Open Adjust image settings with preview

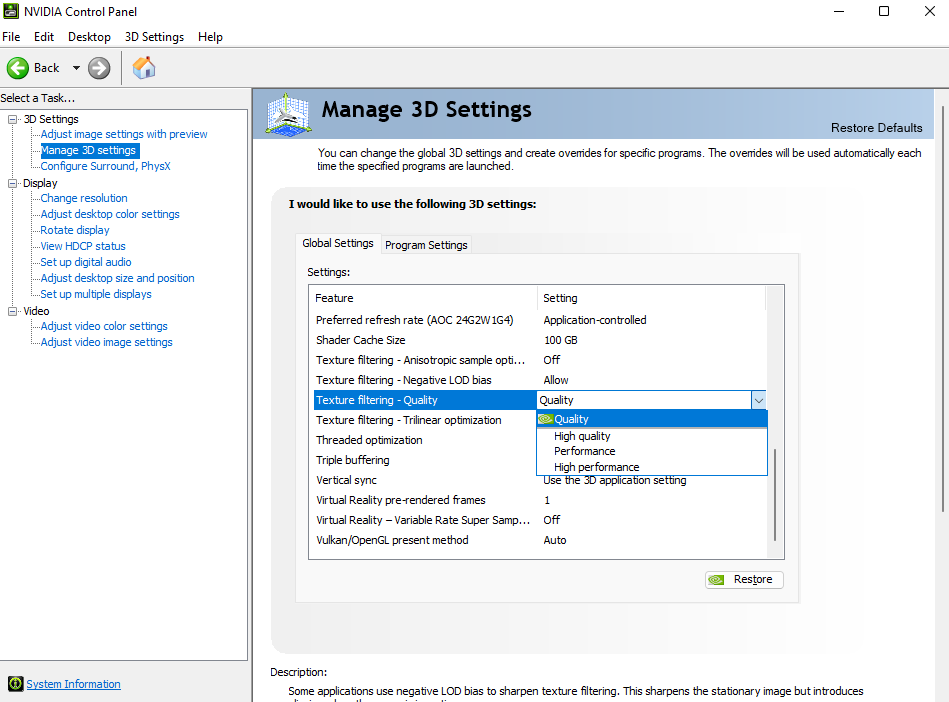tap(123, 134)
